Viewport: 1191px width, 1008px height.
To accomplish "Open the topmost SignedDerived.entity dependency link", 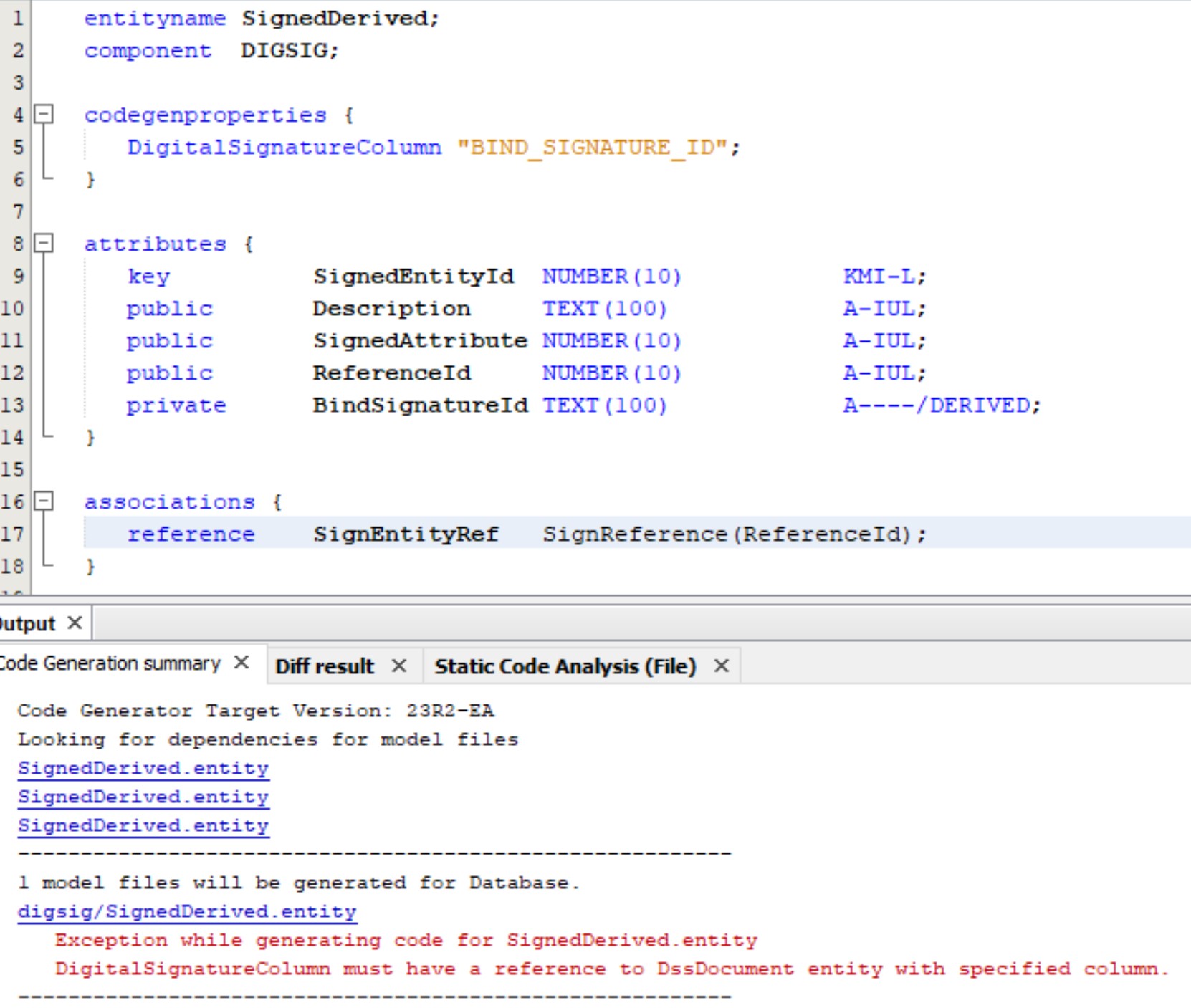I will coord(143,768).
